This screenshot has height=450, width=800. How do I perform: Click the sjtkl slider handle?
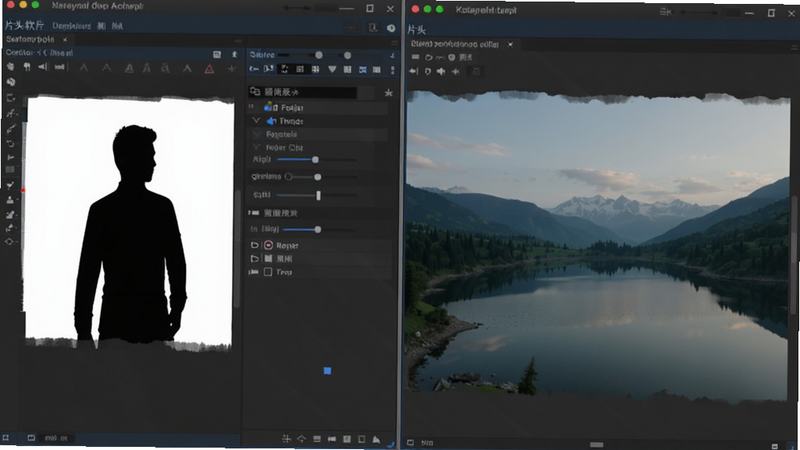(x=318, y=195)
